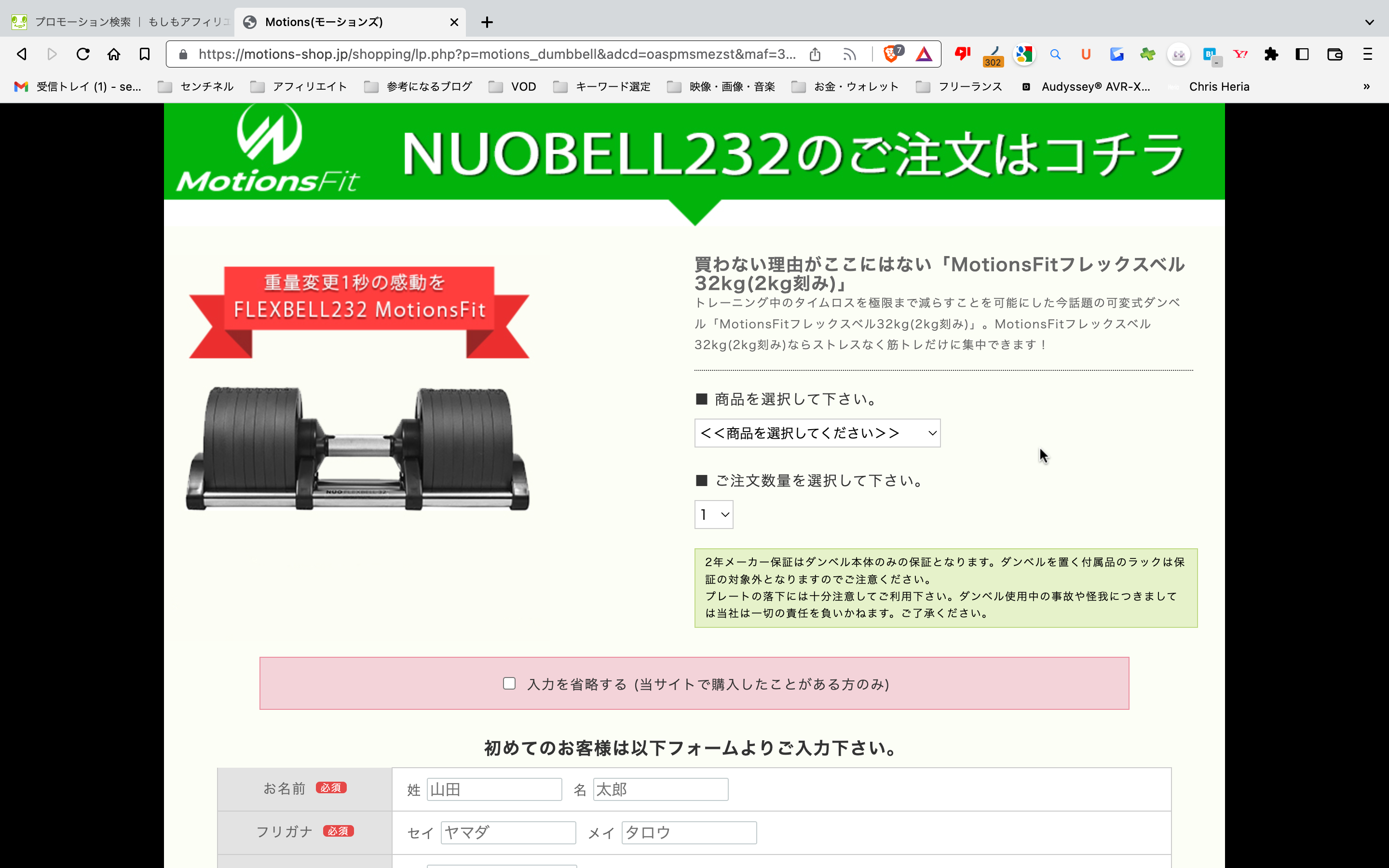This screenshot has height=868, width=1389.
Task: Open the 参考になるブログ bookmark folder
Action: pos(418,87)
